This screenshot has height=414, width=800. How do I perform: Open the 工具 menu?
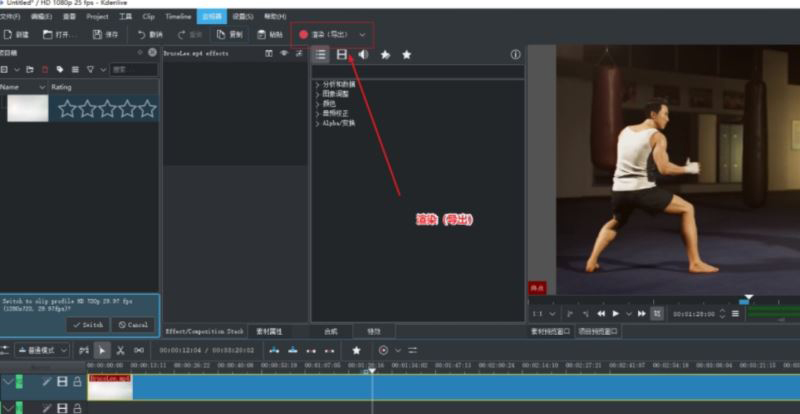126,16
